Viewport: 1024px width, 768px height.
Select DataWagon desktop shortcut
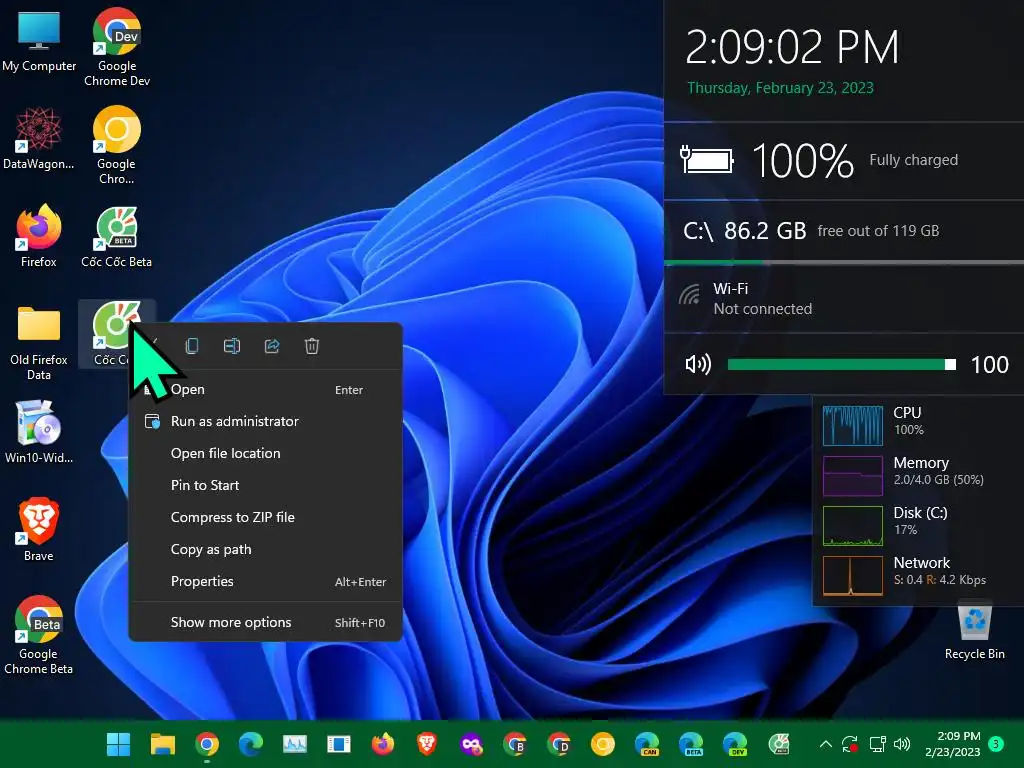click(x=39, y=138)
